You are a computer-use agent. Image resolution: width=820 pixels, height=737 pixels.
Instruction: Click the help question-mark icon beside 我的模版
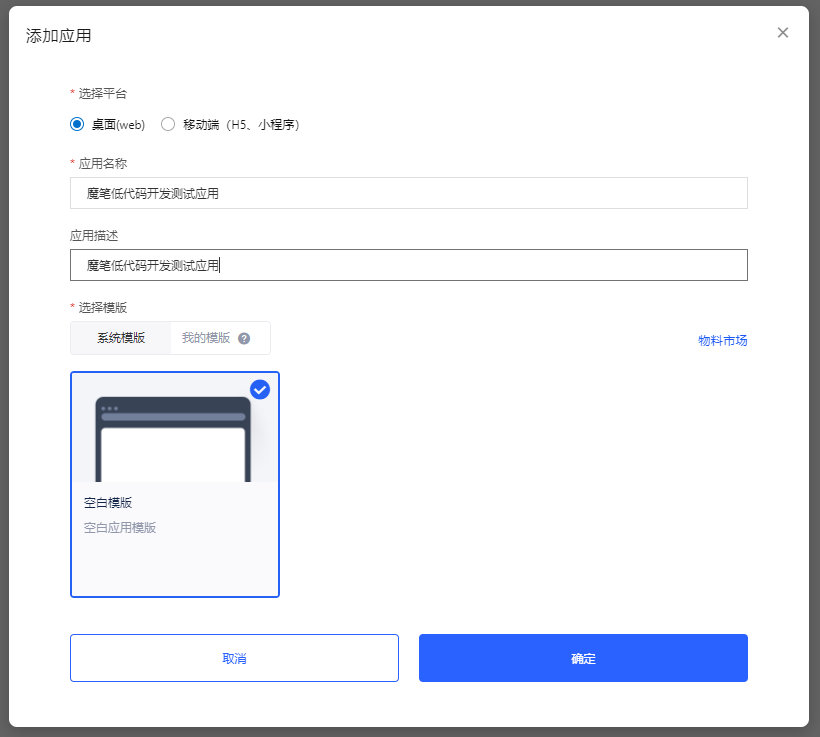[244, 338]
